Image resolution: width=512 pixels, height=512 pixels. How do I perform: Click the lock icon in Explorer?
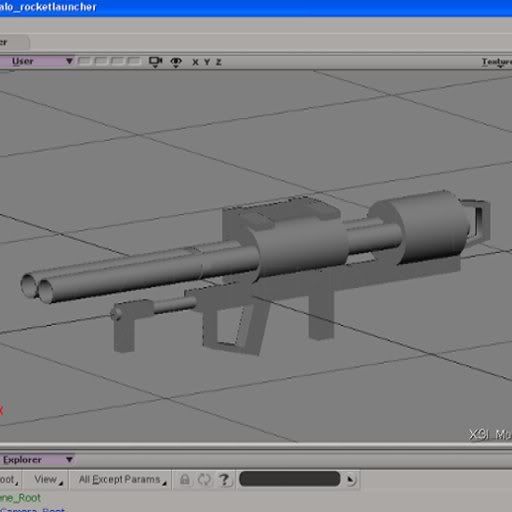pyautogui.click(x=185, y=480)
